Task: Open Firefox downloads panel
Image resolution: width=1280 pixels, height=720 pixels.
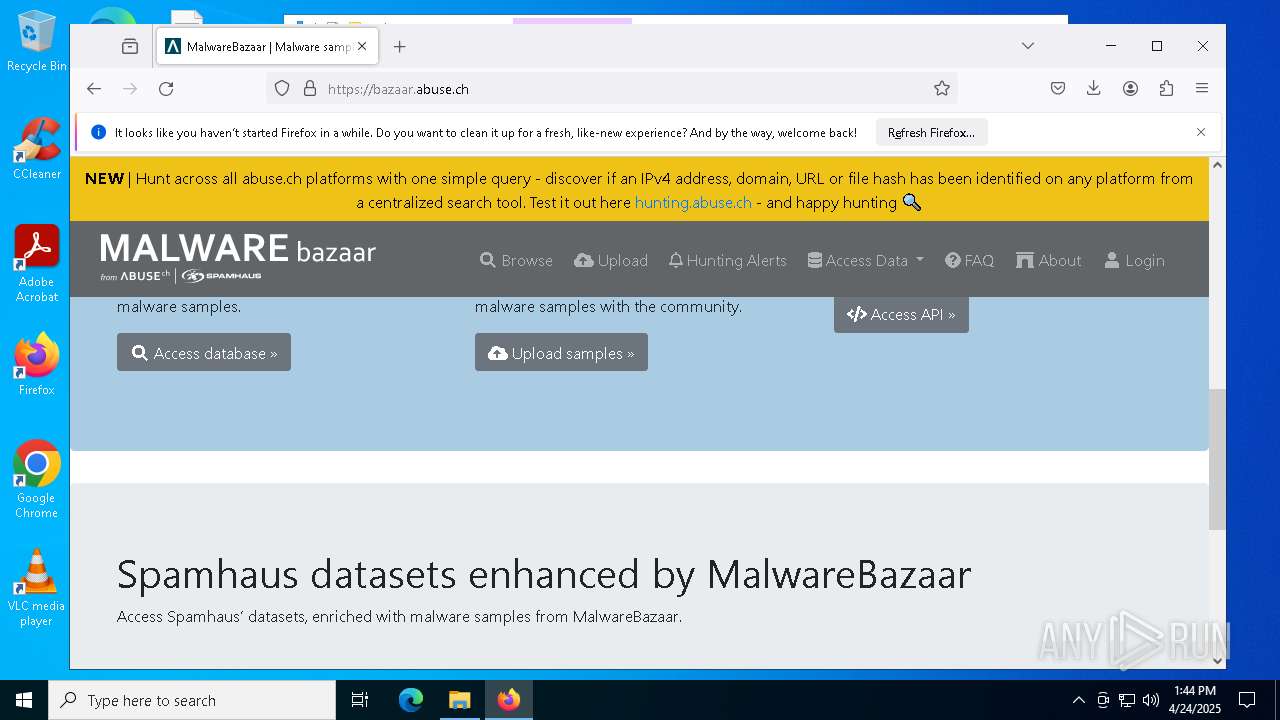Action: (x=1094, y=89)
